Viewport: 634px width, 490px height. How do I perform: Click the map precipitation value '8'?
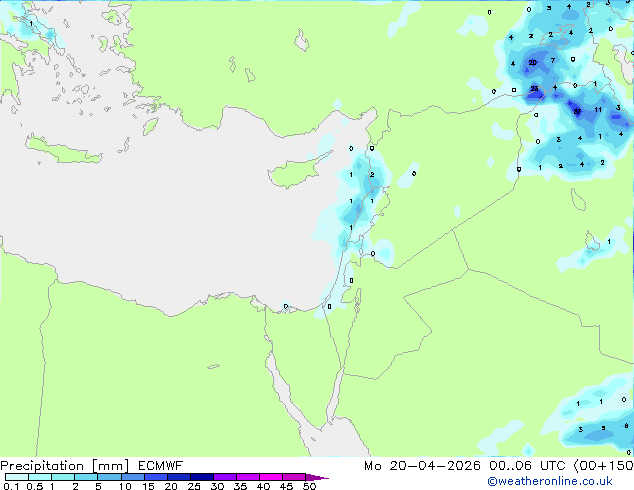[x=626, y=426]
